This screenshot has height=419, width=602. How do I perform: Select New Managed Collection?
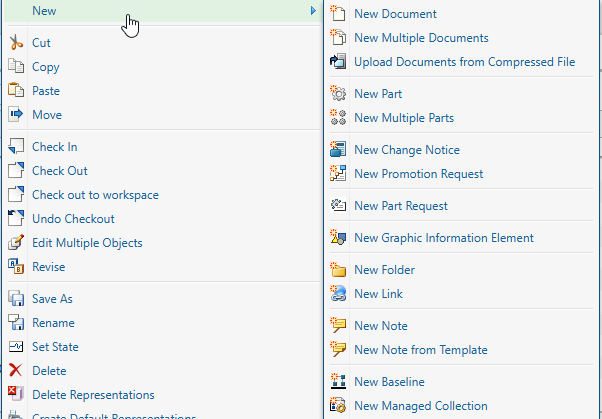[420, 406]
